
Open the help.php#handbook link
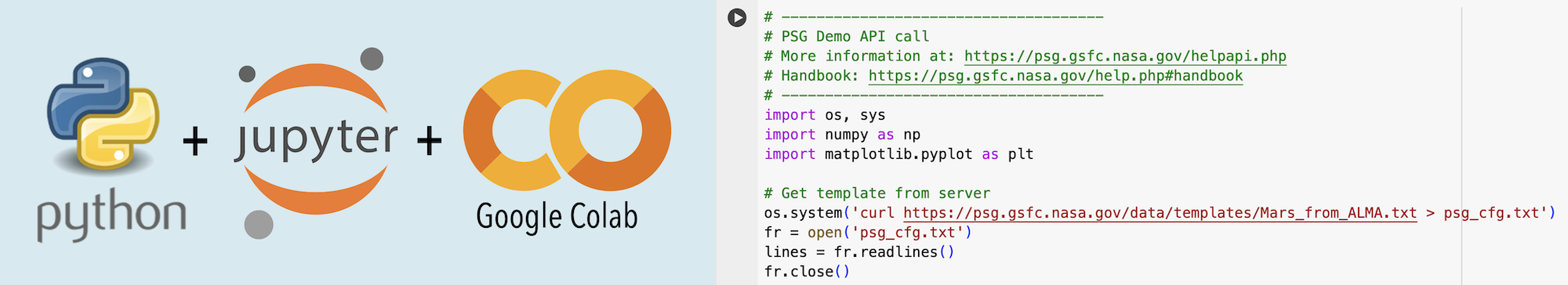coord(1055,76)
